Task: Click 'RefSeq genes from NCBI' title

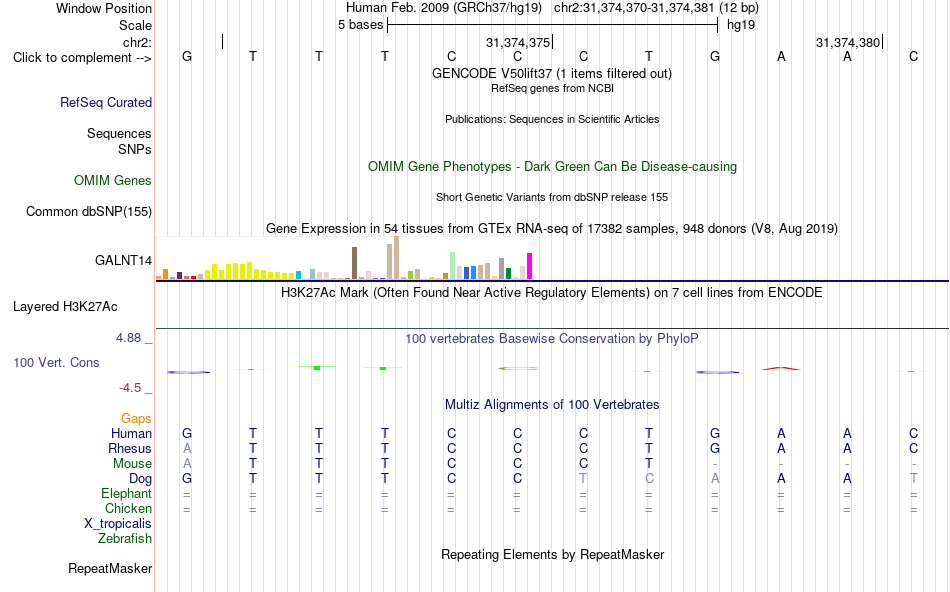Action: click(x=552, y=88)
